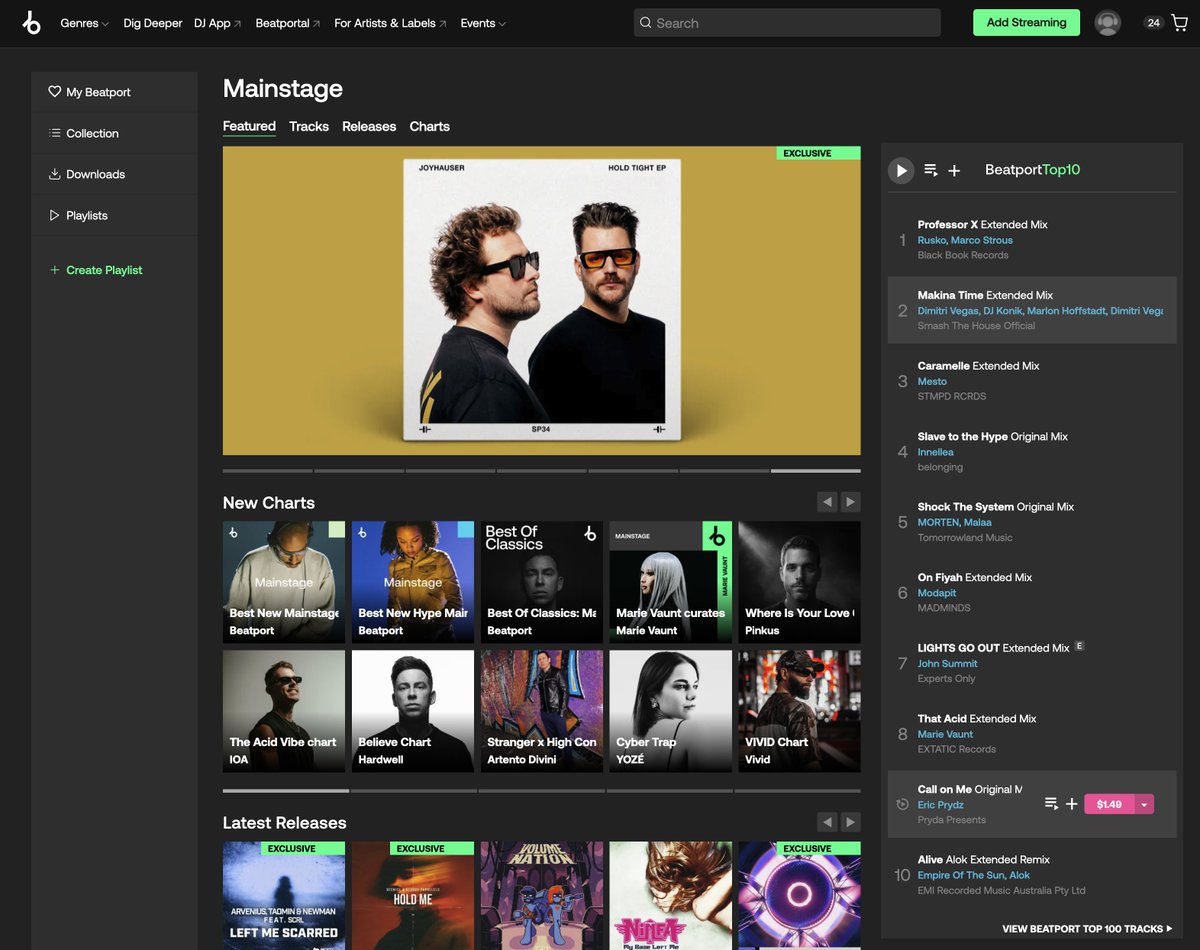Screen dimensions: 1200x950
Task: Open Black Book Records label link
Action: (963, 255)
